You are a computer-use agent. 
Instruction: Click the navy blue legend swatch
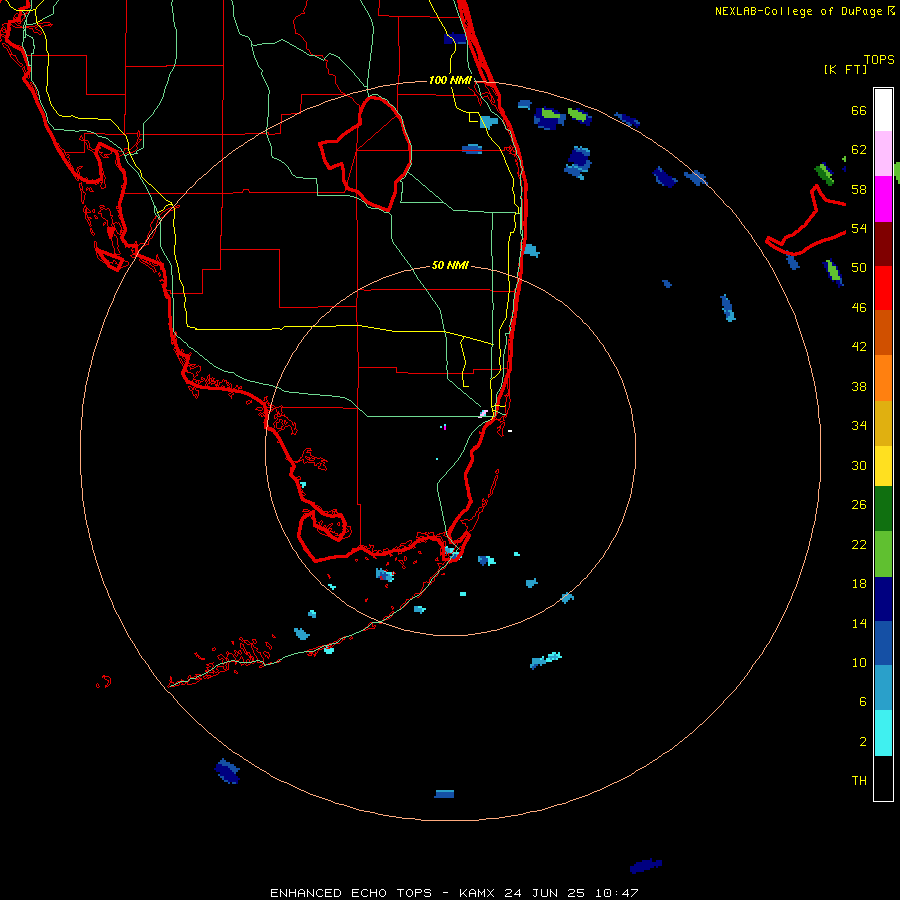coord(883,599)
